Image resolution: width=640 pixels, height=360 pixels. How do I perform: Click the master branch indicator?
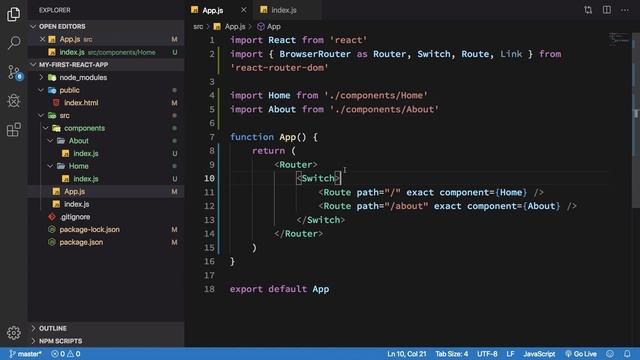point(25,354)
